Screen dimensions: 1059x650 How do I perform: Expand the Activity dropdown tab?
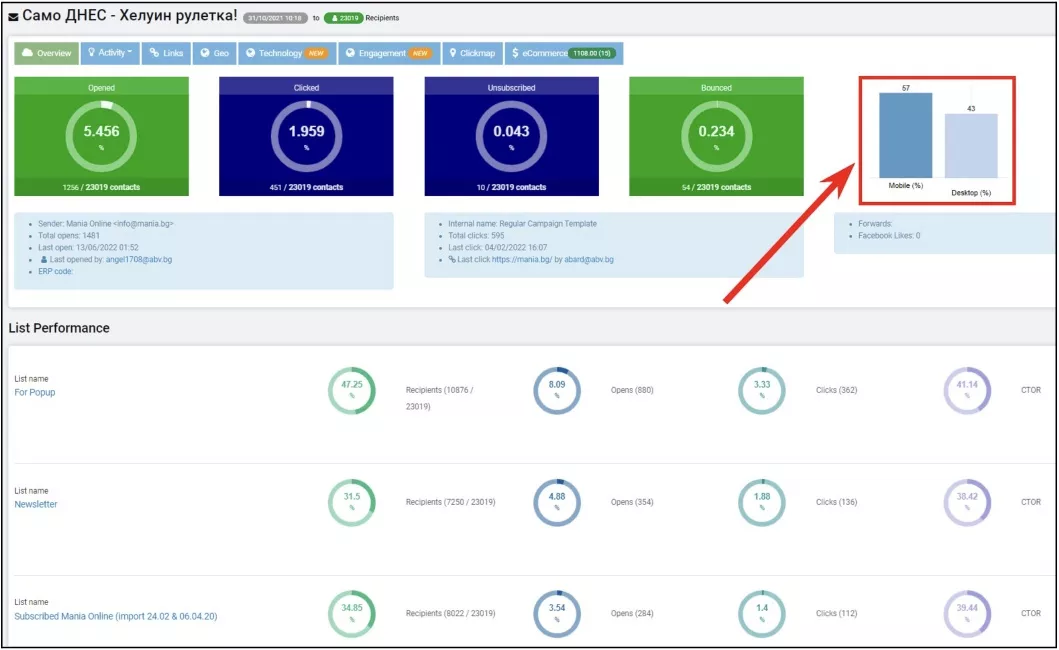[x=110, y=53]
